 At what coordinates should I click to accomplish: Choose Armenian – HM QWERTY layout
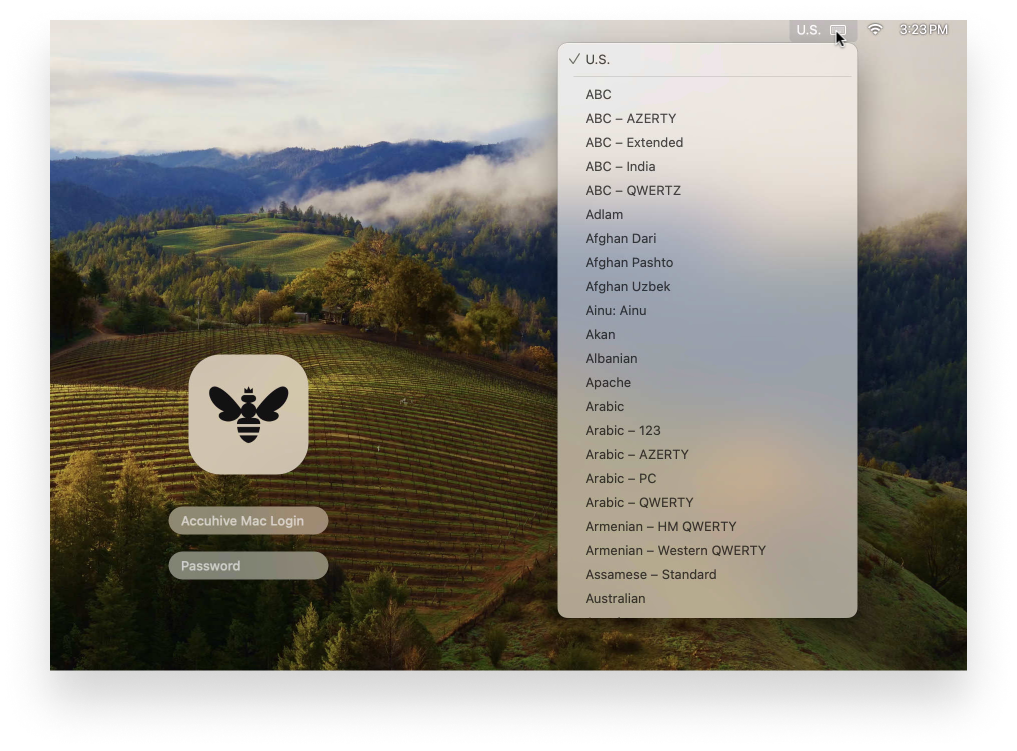[x=660, y=526]
